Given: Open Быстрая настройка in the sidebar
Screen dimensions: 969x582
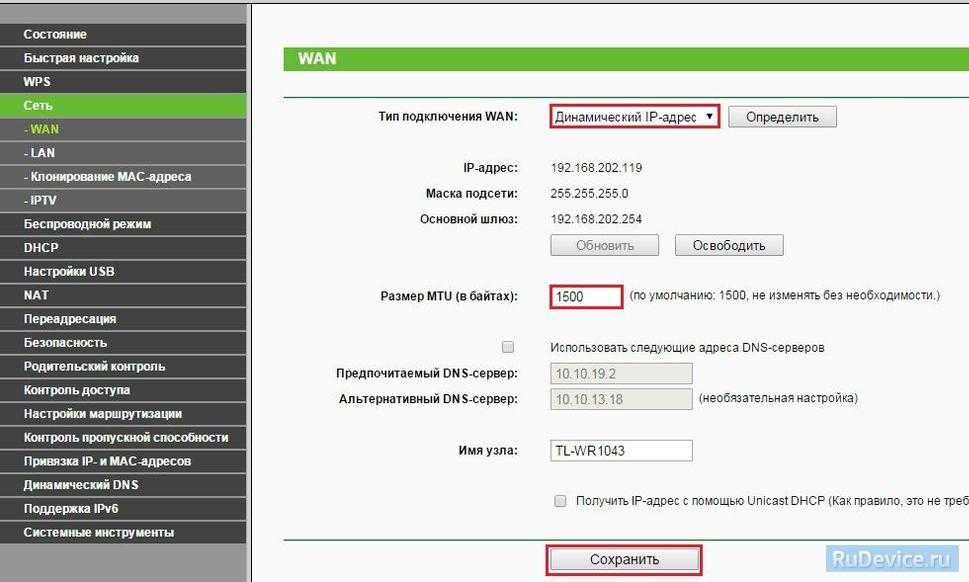Looking at the screenshot, I should 123,58.
